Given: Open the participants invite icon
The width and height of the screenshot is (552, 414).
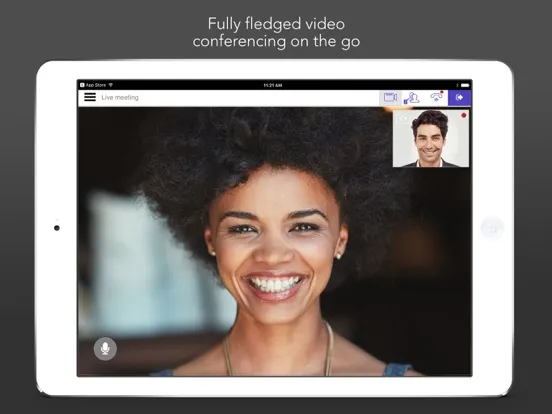Looking at the screenshot, I should click(412, 98).
